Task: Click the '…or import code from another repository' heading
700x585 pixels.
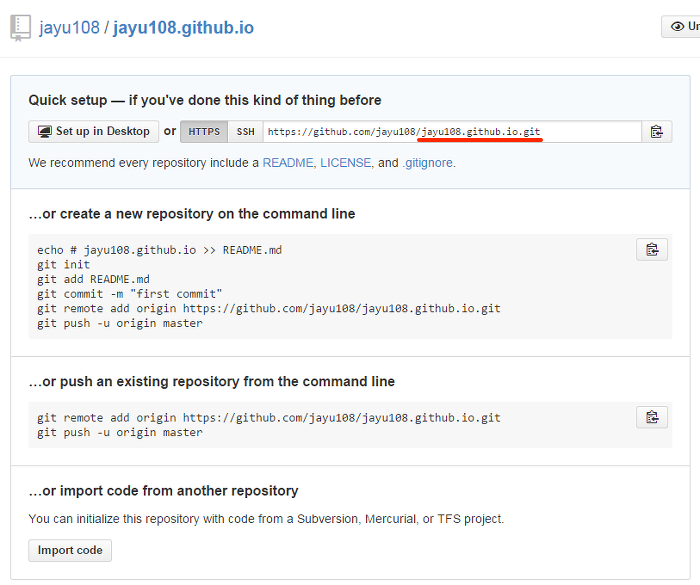Action: [163, 491]
